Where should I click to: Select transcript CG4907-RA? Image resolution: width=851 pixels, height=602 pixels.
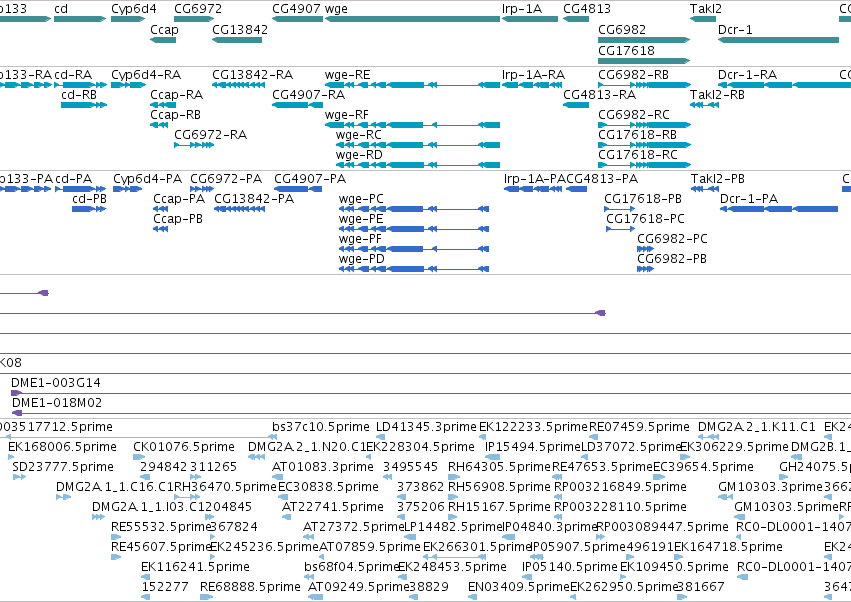point(297,105)
